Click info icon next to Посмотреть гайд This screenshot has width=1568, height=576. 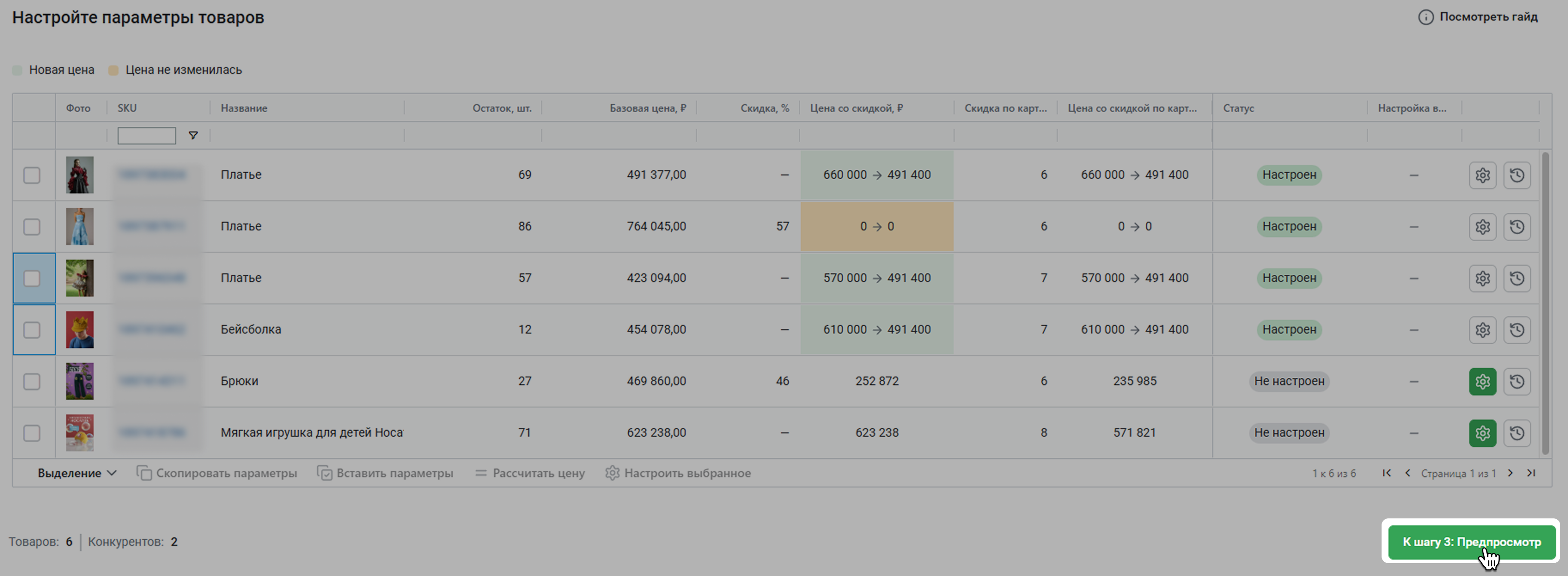[1425, 17]
